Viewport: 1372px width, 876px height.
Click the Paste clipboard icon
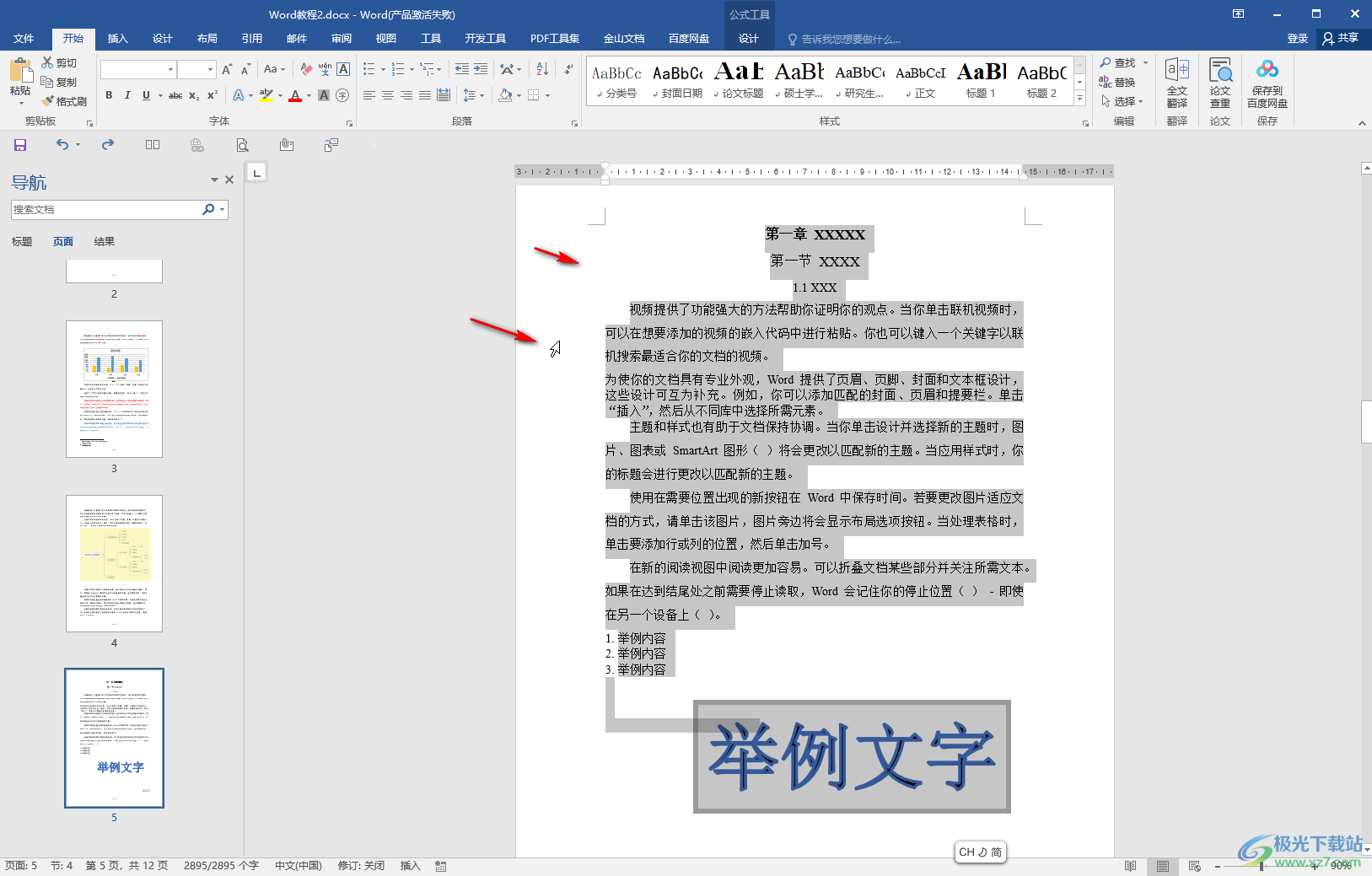tap(20, 70)
